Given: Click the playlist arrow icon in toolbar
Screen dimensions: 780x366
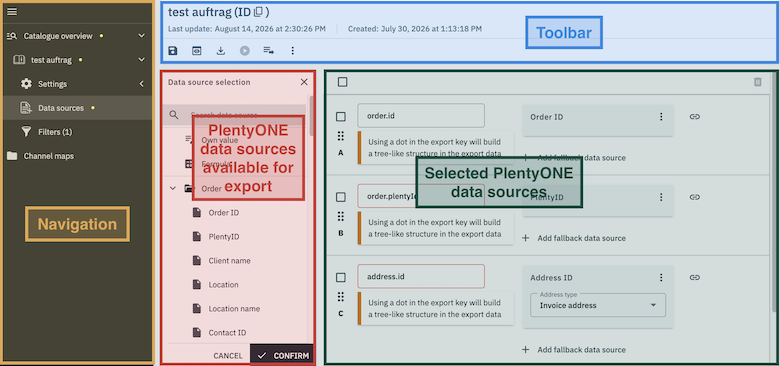Looking at the screenshot, I should coord(269,51).
